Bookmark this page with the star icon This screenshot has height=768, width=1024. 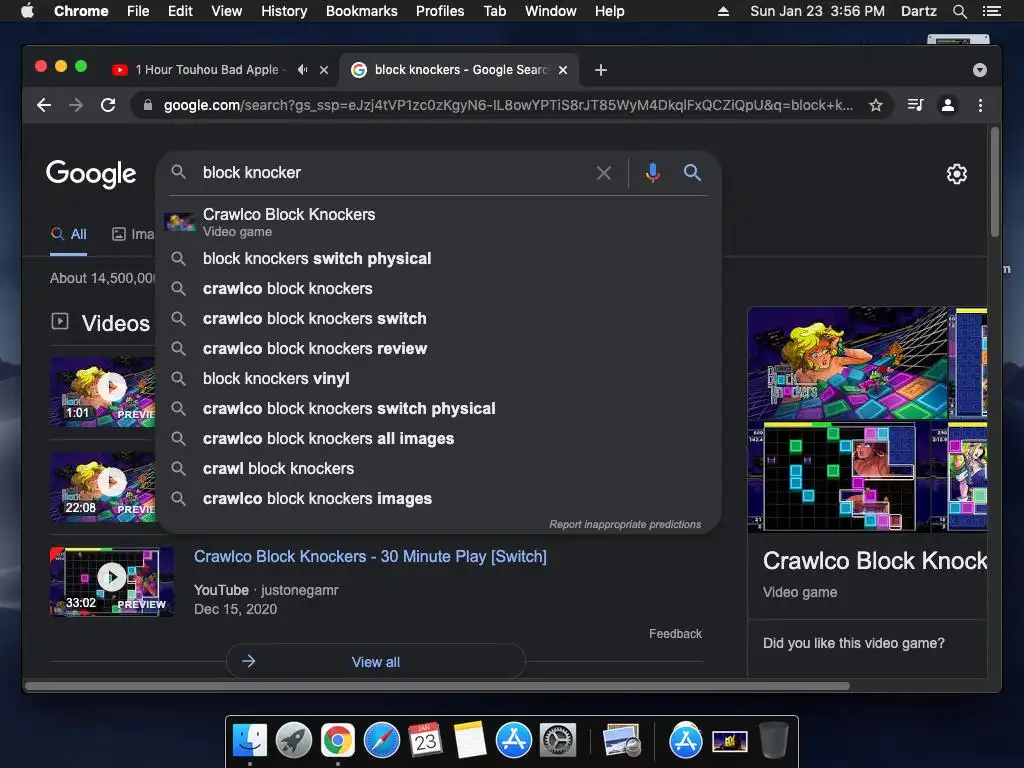pyautogui.click(x=876, y=105)
